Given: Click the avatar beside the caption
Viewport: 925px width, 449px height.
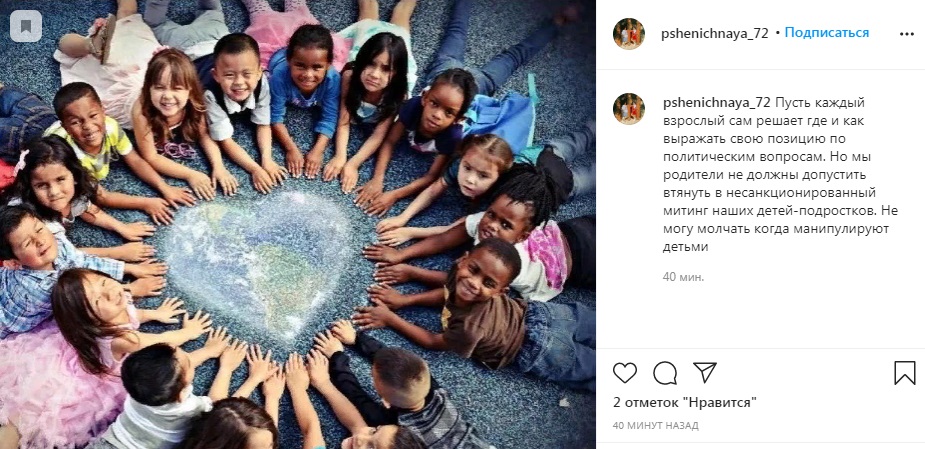Looking at the screenshot, I should (x=629, y=109).
